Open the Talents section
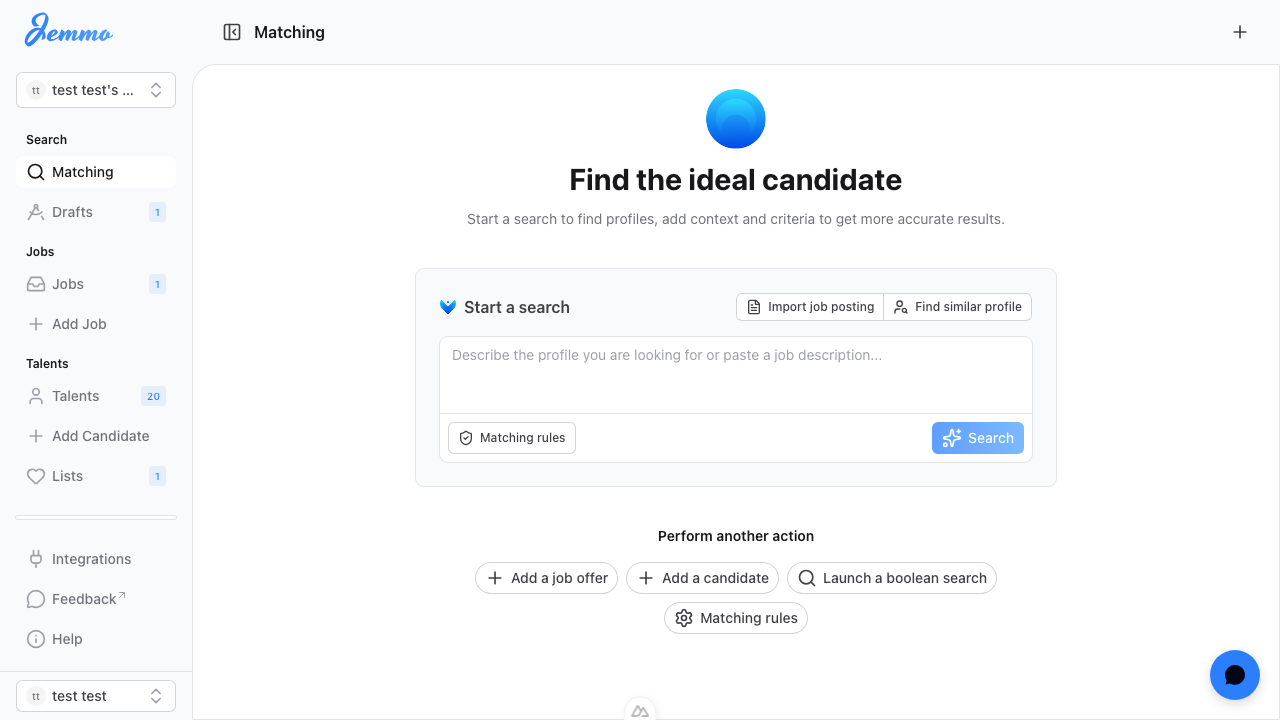This screenshot has height=720, width=1280. coord(75,396)
